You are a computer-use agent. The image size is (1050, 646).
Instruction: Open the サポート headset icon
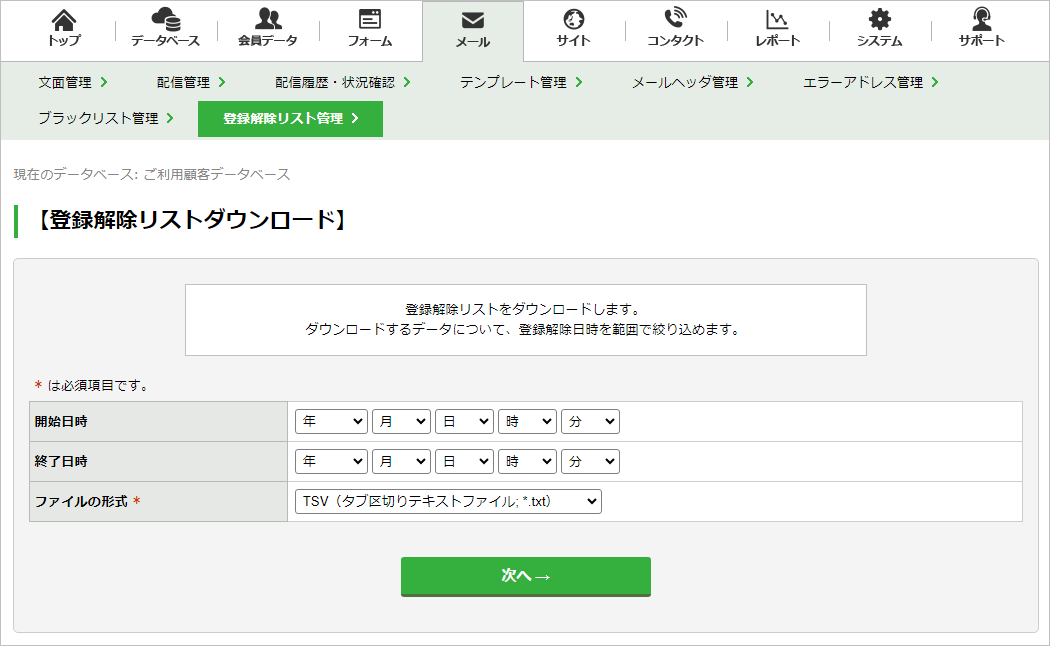981,19
